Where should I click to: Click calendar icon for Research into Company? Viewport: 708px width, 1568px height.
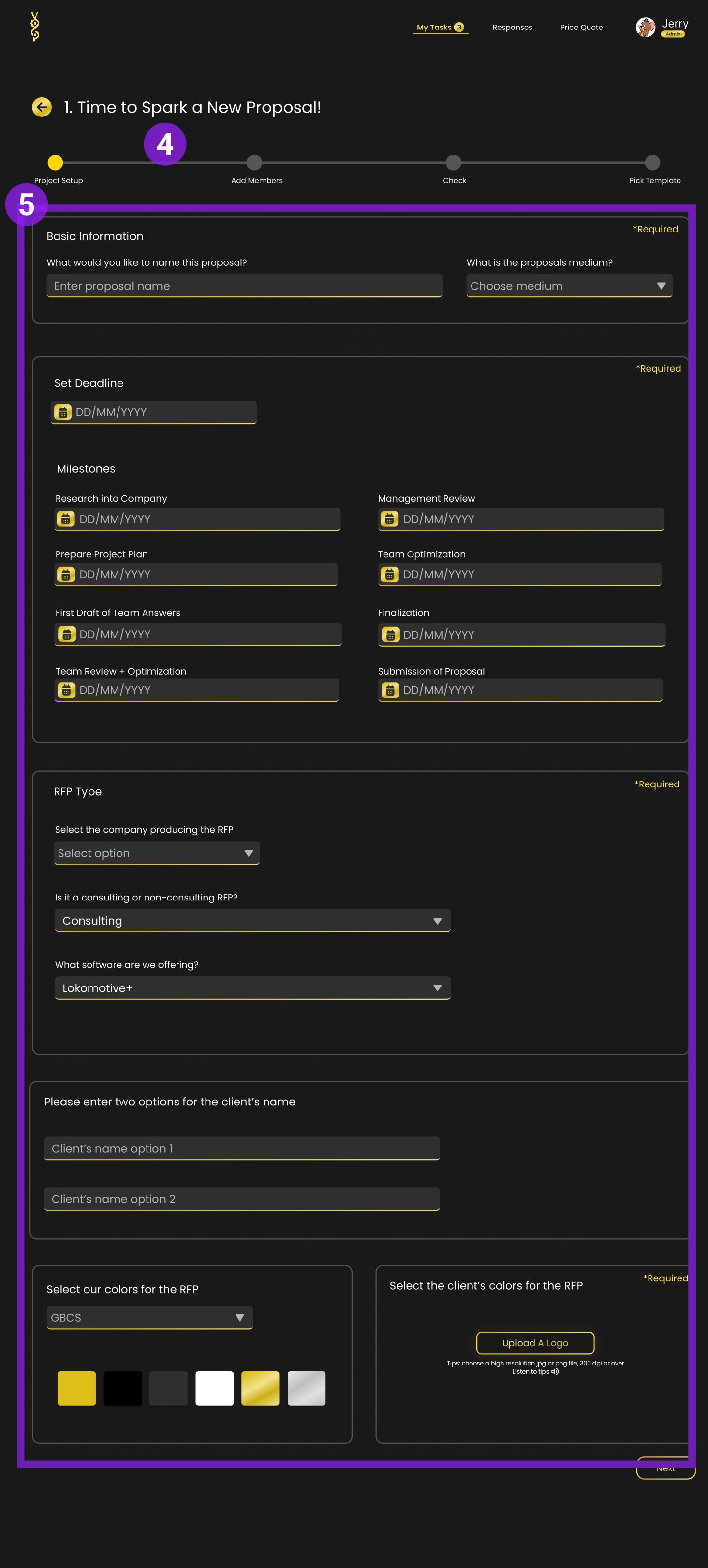(66, 519)
